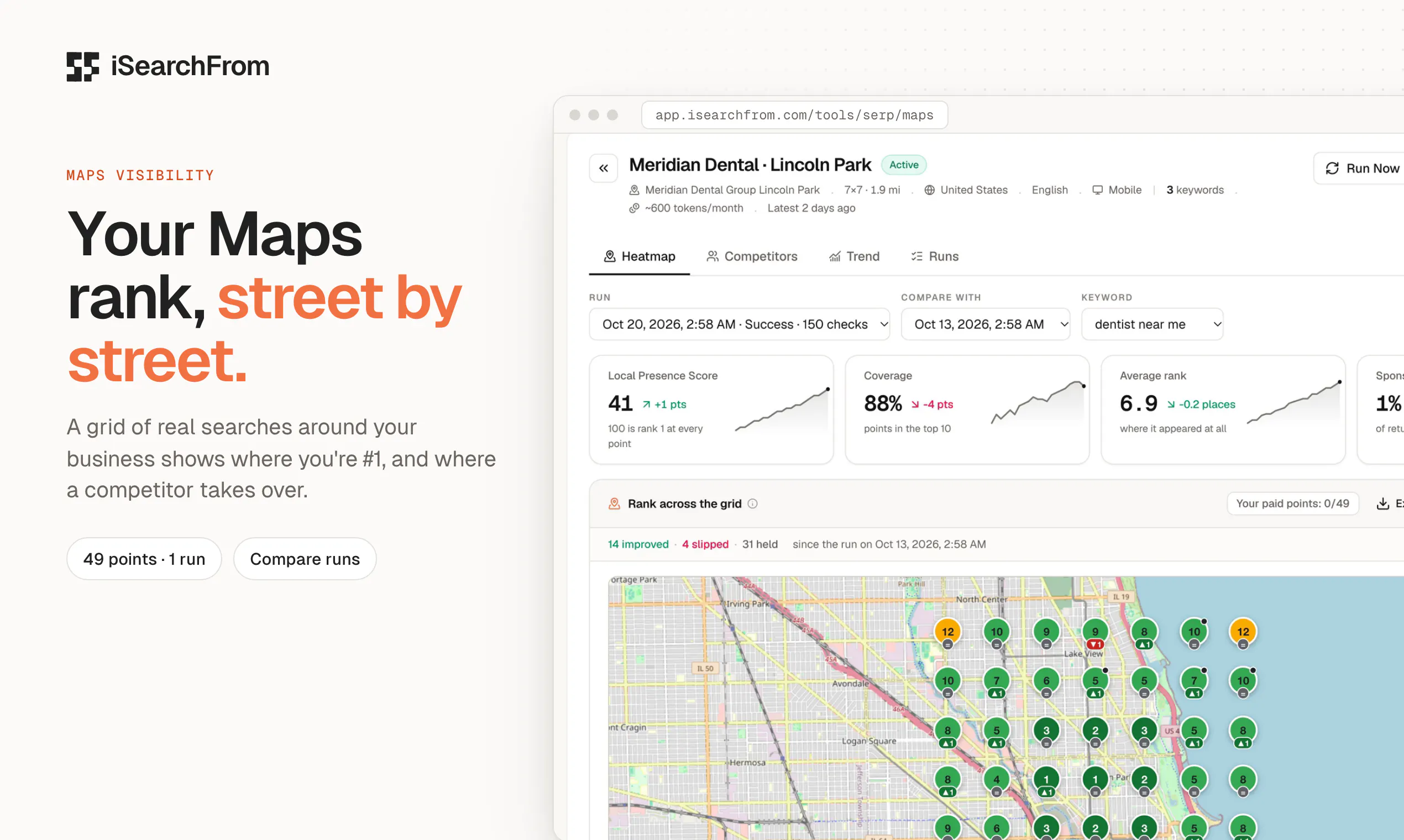This screenshot has width=1404, height=840.
Task: Click the 7×7 · 1.9 mi text
Action: click(x=872, y=190)
